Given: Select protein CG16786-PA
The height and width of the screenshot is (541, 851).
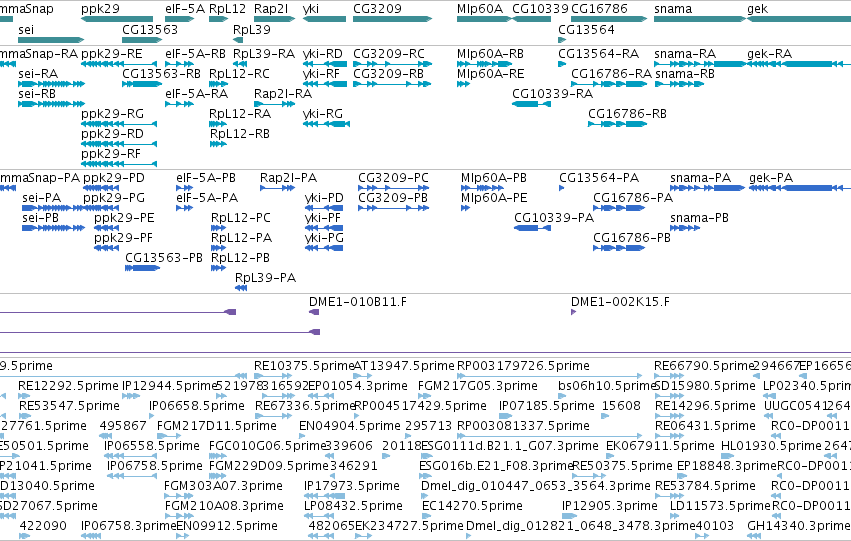Looking at the screenshot, I should pos(633,198).
